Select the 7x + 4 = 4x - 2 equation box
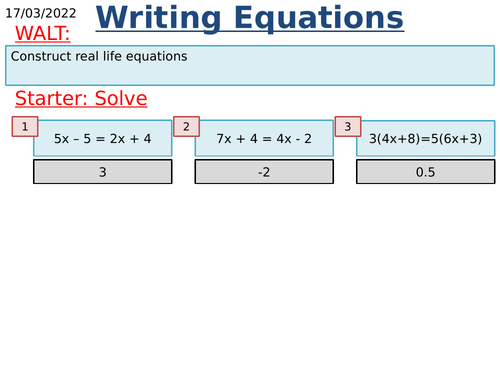500x375 pixels. click(264, 138)
